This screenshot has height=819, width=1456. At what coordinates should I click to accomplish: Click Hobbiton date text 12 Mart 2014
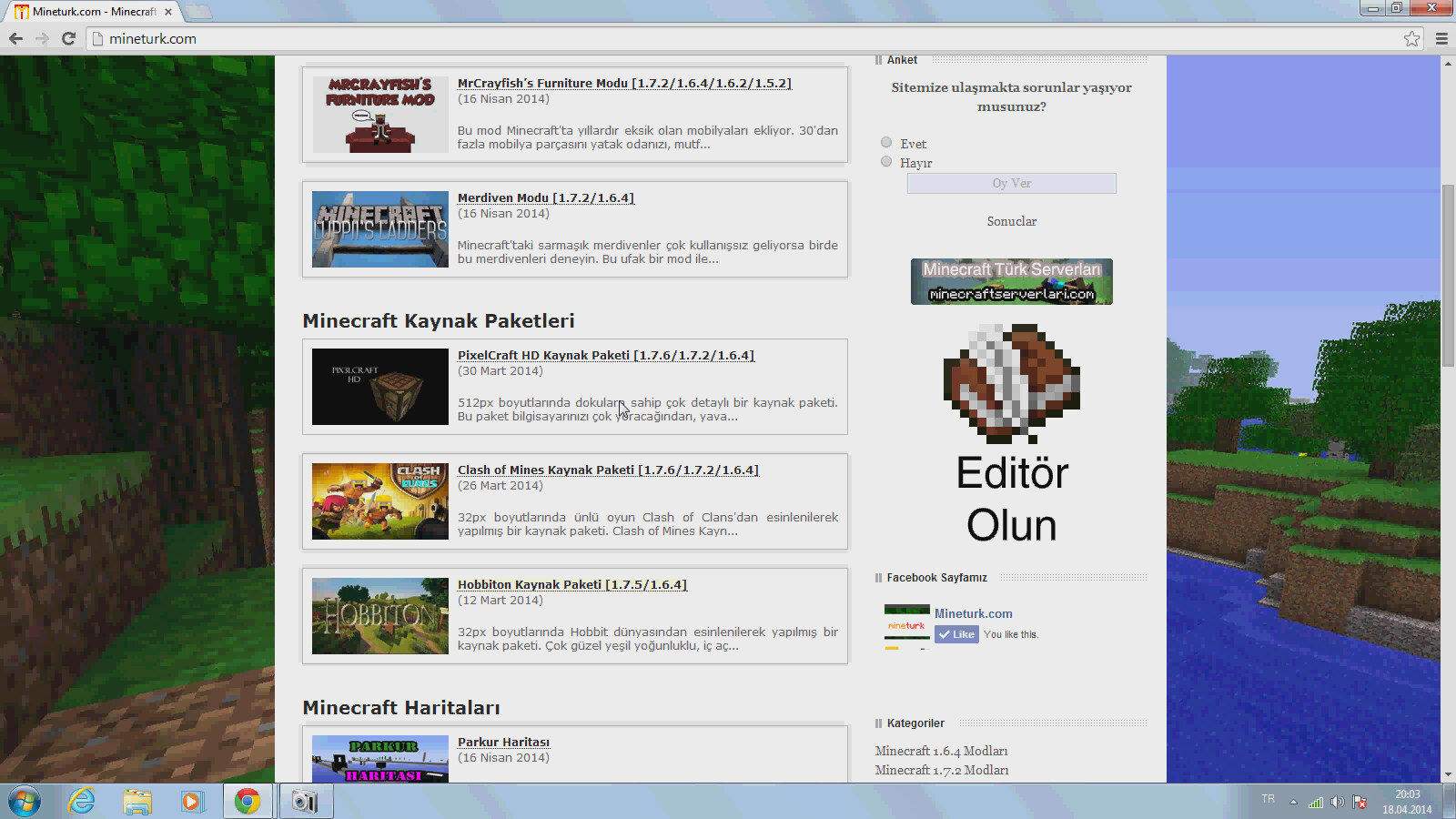(x=500, y=601)
